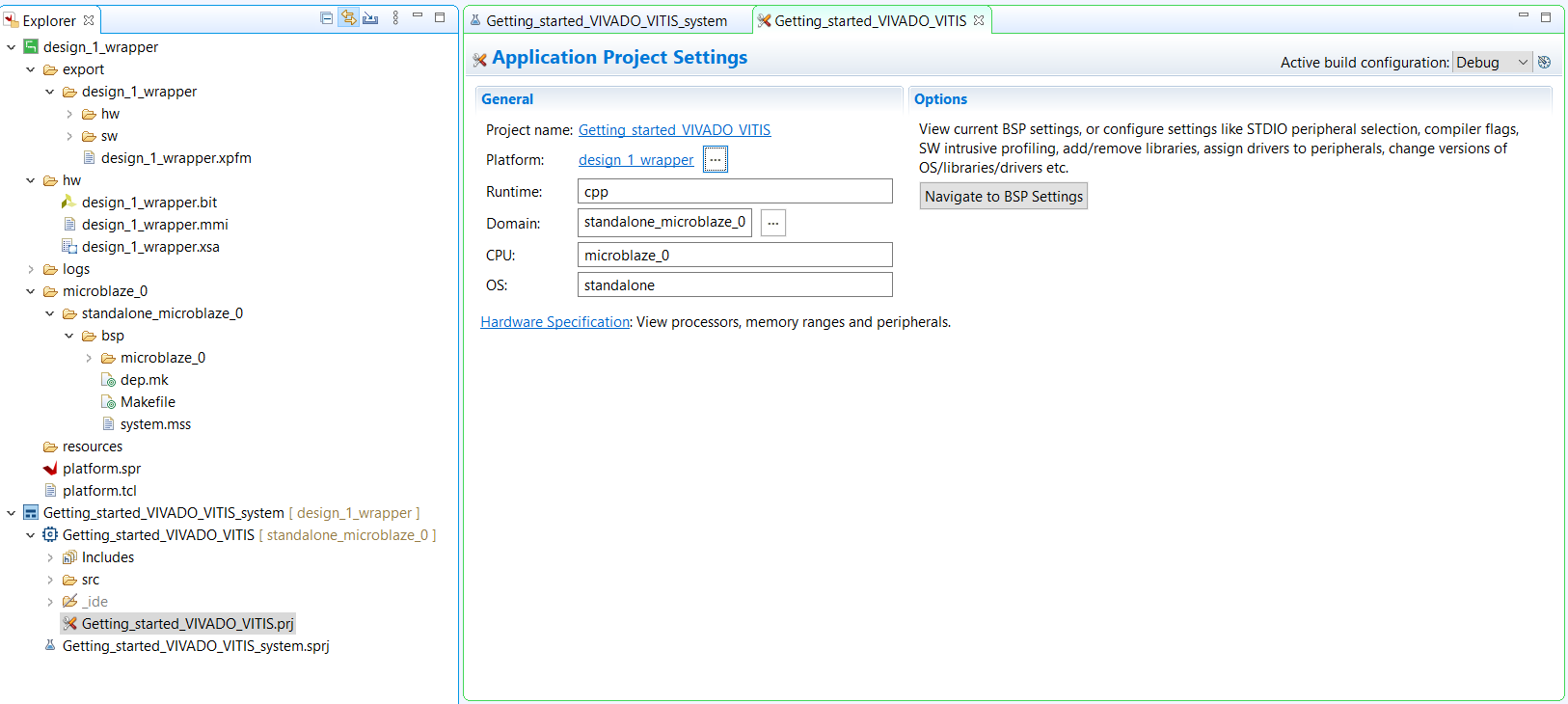Viewport: 1568px width, 704px height.
Task: Close the Explorer view tab
Action: [x=89, y=20]
